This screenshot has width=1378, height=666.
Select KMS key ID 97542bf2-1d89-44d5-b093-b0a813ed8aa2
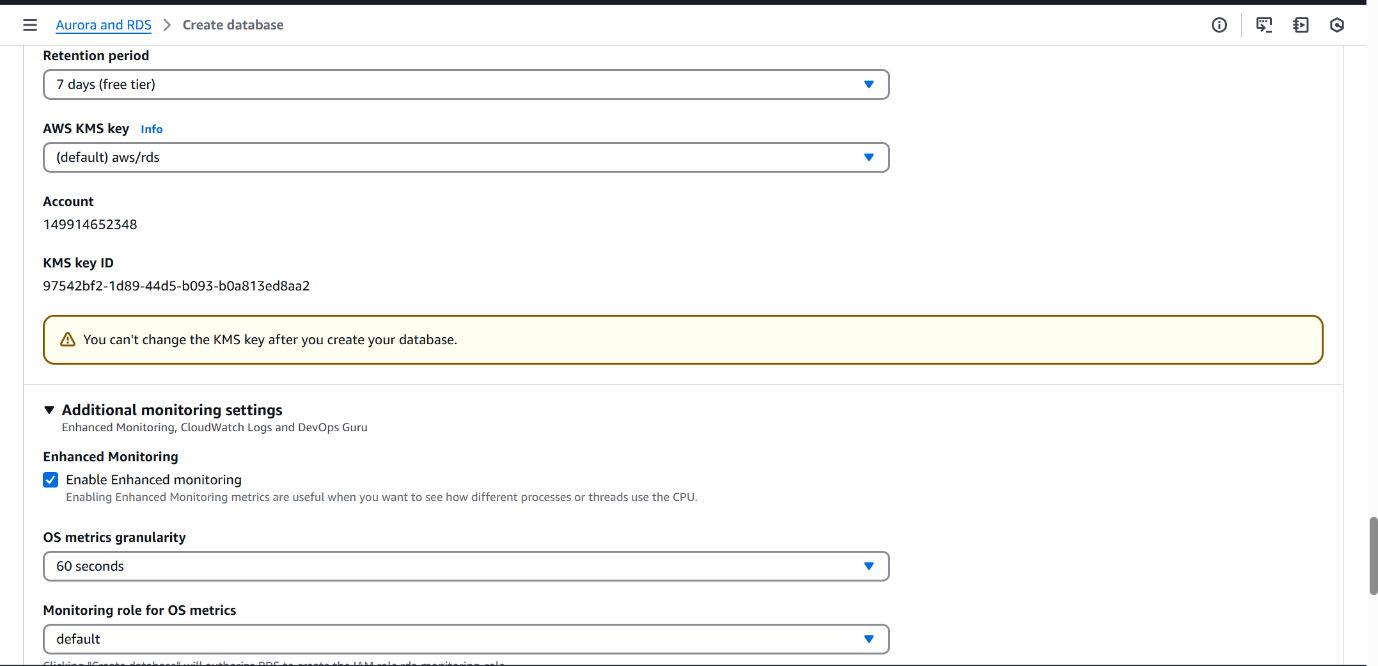pos(176,286)
